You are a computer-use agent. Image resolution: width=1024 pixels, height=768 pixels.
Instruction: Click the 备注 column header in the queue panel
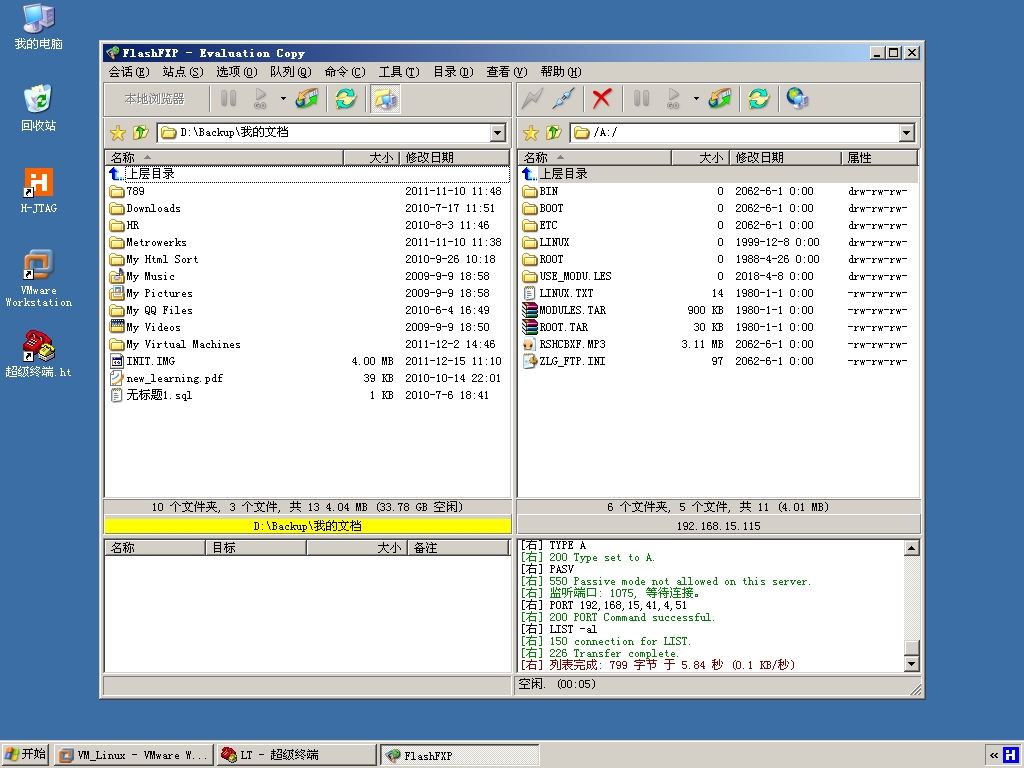pyautogui.click(x=458, y=547)
